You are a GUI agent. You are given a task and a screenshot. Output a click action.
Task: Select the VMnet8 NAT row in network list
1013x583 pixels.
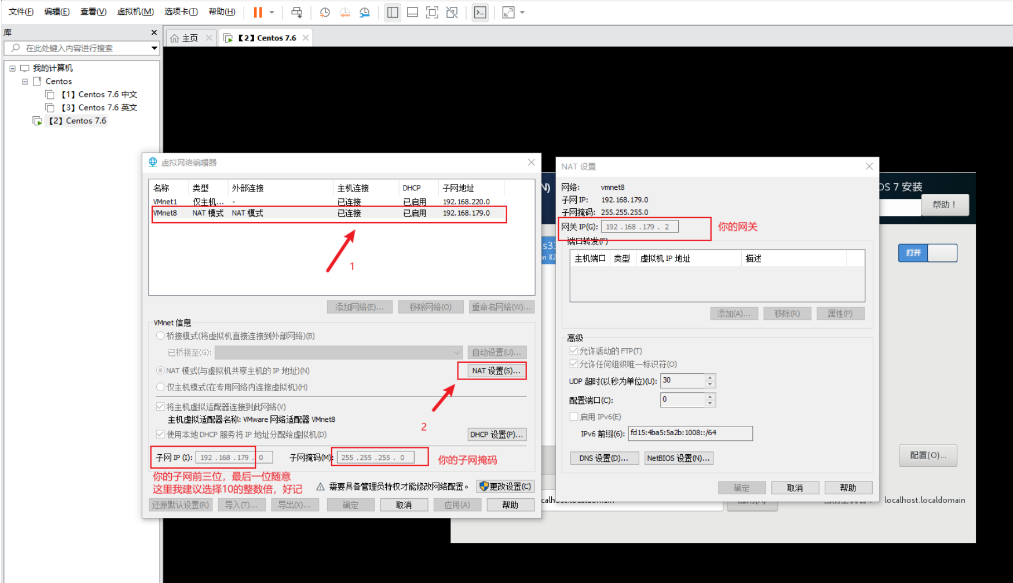329,213
